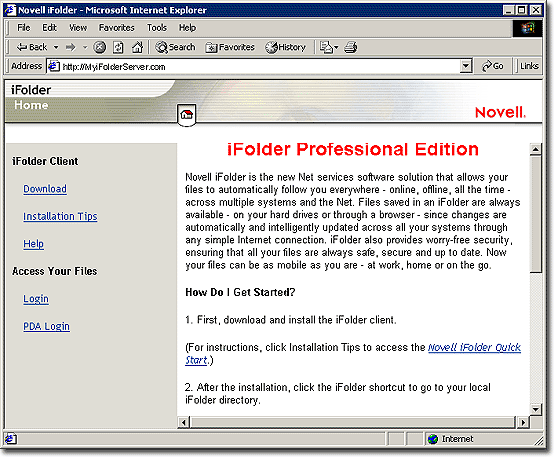Click the 'Access Your Files' sidebar heading
559x459 pixels.
pyautogui.click(x=55, y=271)
